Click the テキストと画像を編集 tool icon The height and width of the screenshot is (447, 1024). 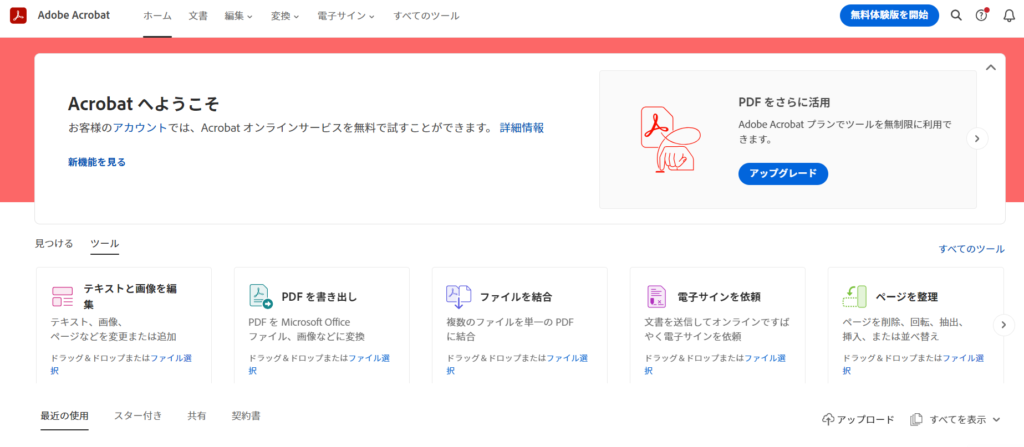pos(63,296)
